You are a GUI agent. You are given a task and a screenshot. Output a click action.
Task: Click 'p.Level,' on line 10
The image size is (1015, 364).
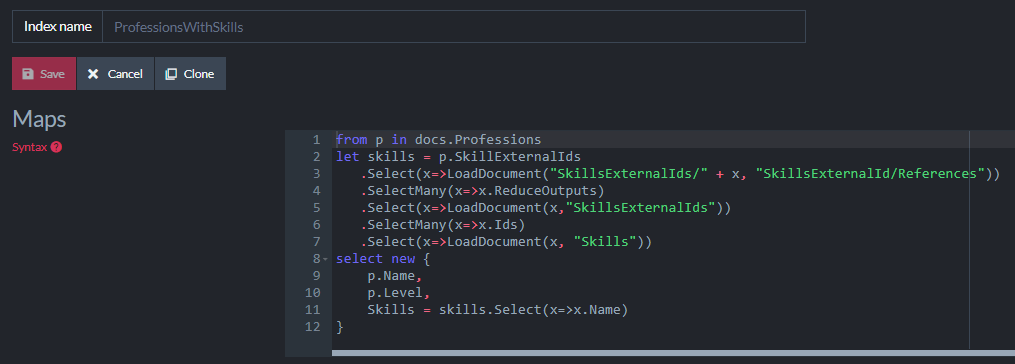[x=399, y=293]
